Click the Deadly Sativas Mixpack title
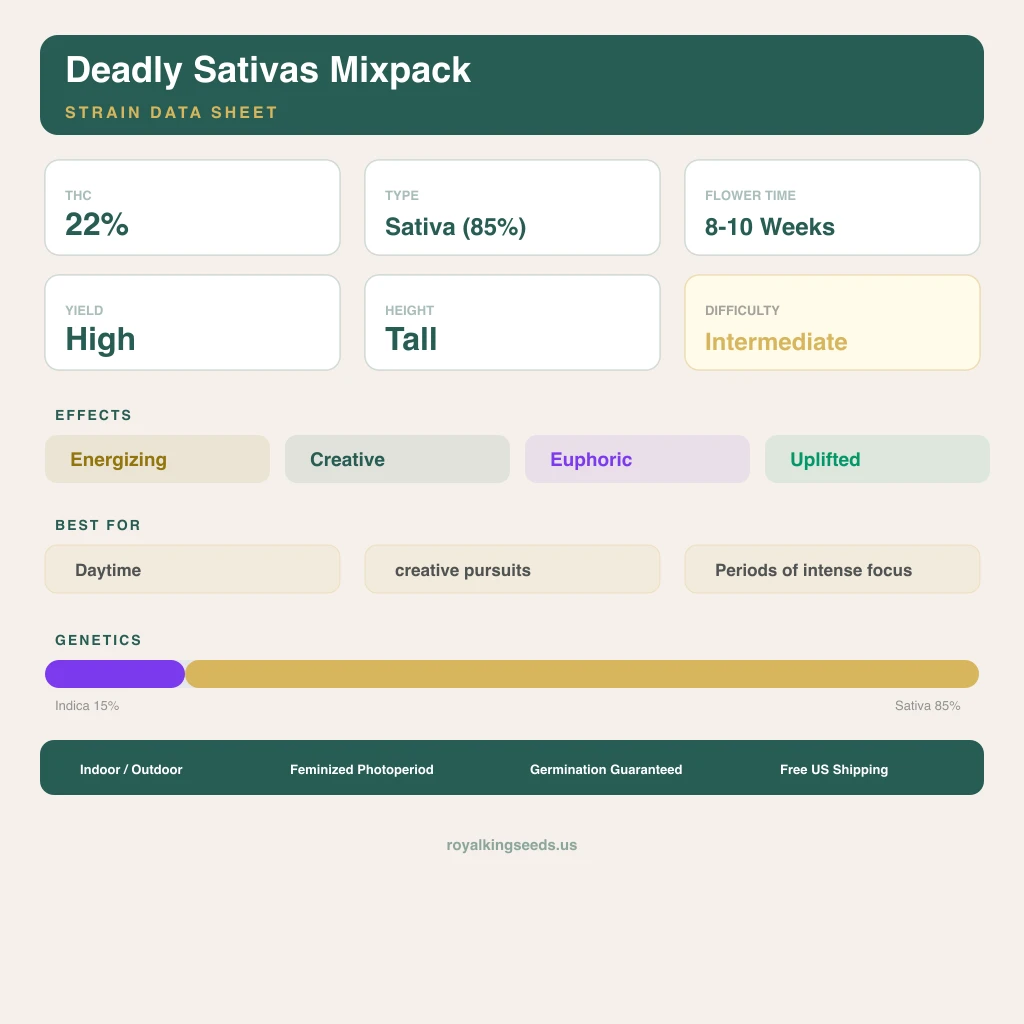The image size is (1024, 1024). pyautogui.click(x=268, y=71)
